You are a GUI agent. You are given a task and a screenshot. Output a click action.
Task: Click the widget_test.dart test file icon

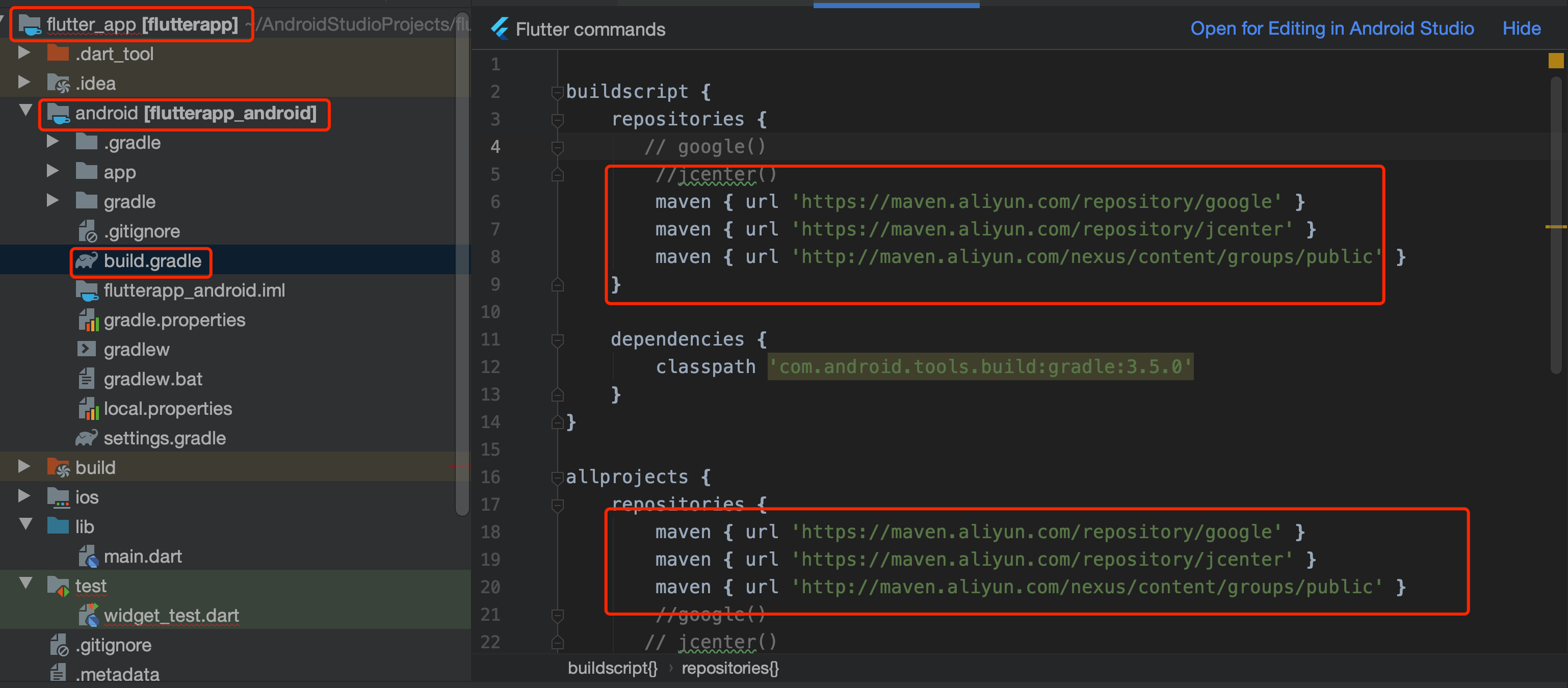(x=88, y=615)
